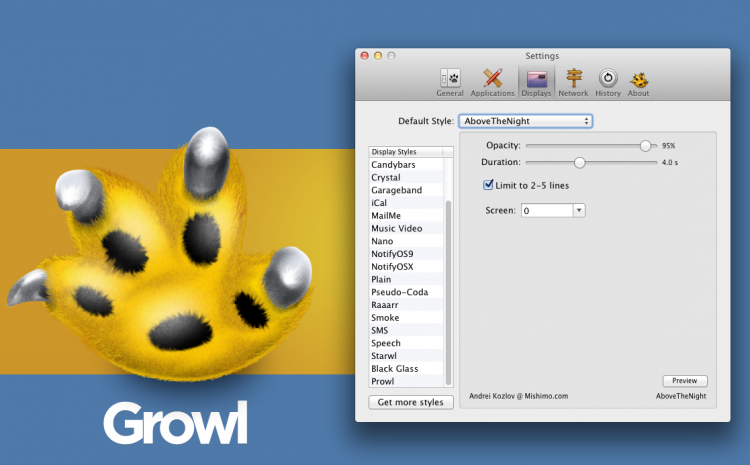Click the Preview button
Image resolution: width=750 pixels, height=465 pixels.
click(684, 381)
